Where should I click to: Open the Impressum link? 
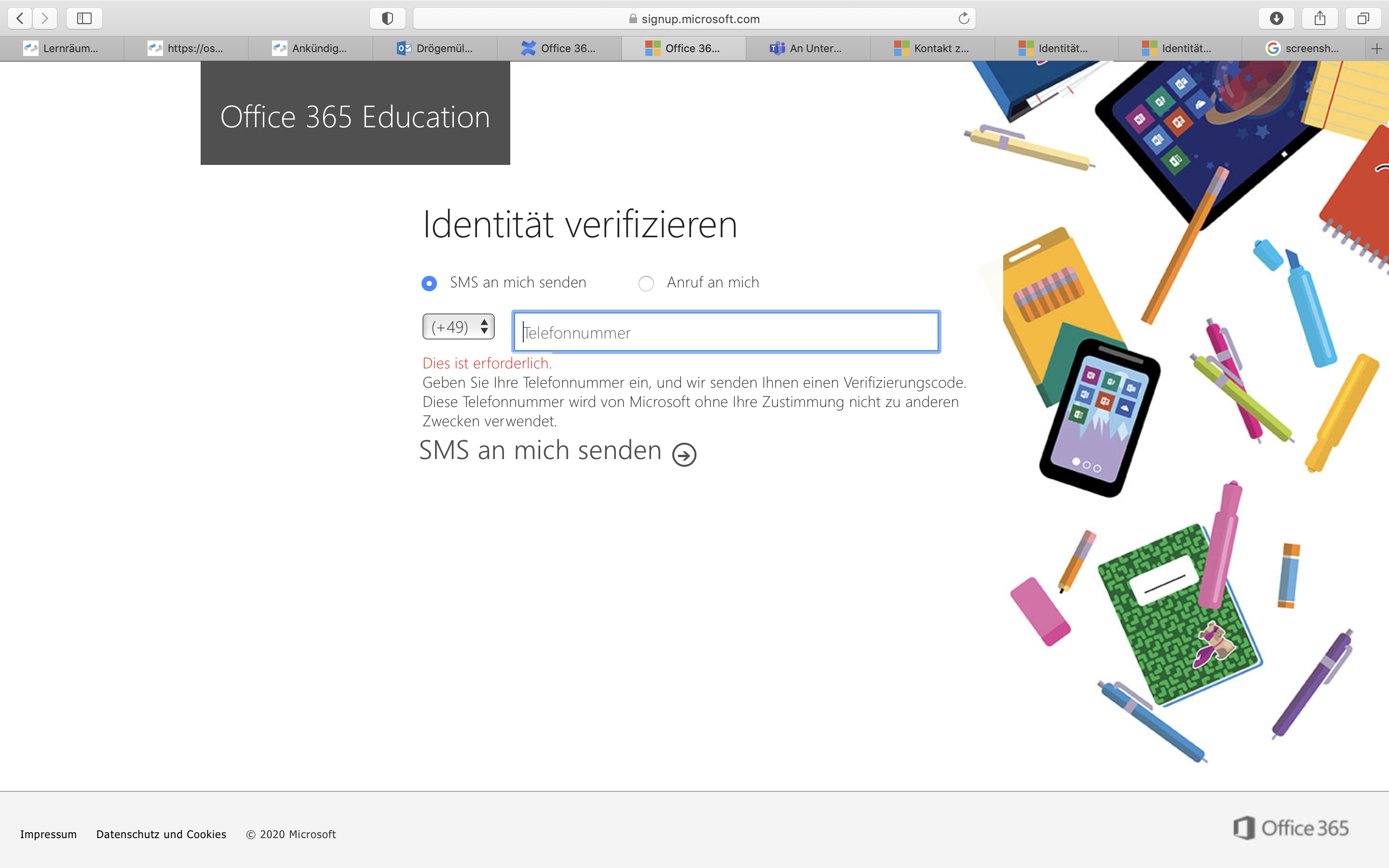pos(48,834)
